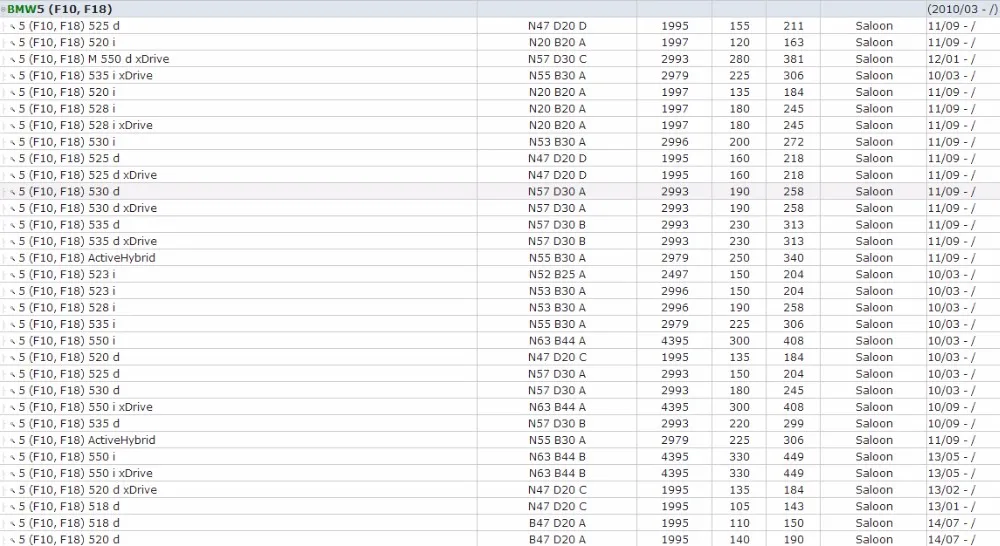Click horsepower value 340
The height and width of the screenshot is (546, 1000).
click(794, 258)
